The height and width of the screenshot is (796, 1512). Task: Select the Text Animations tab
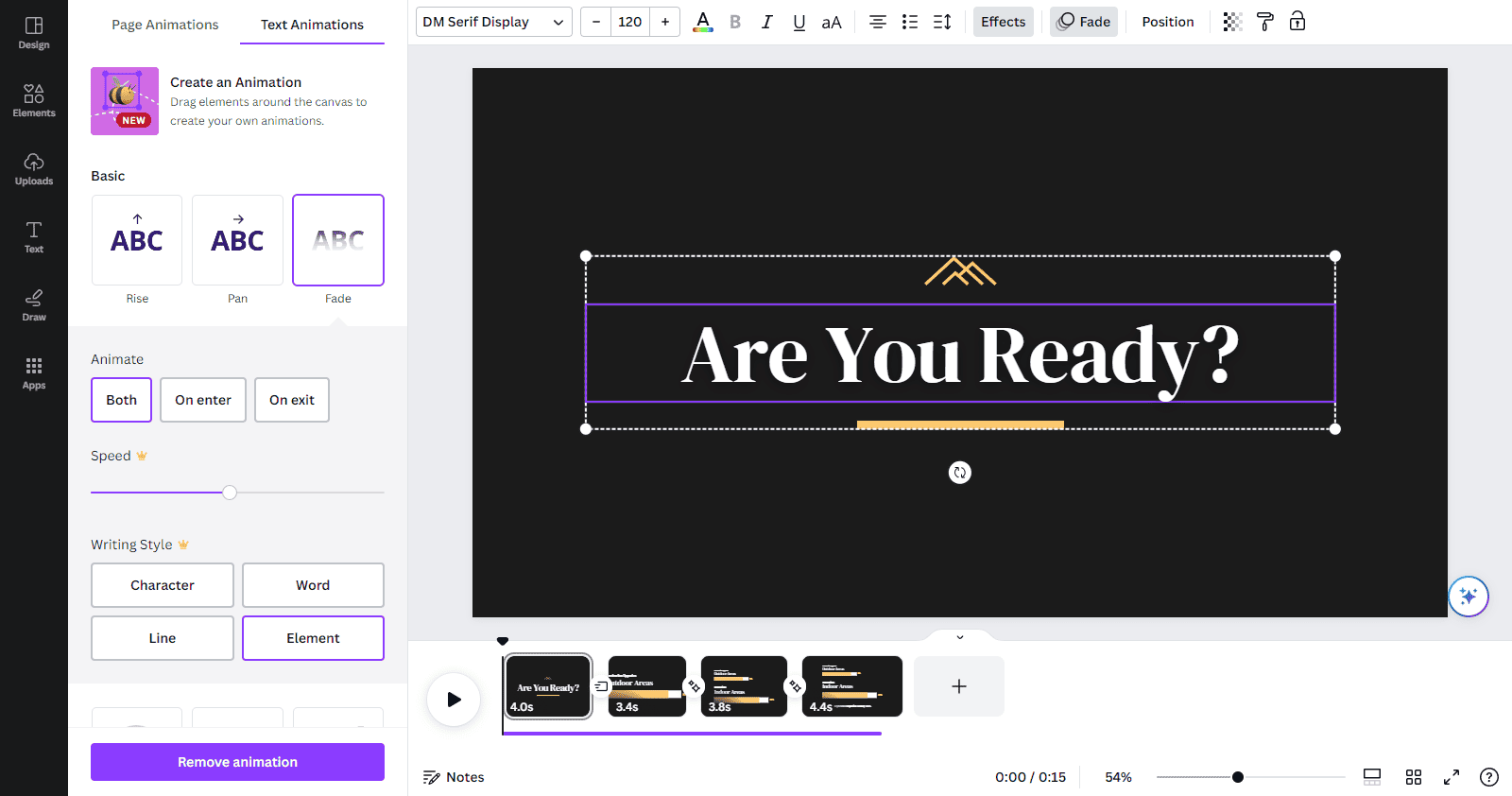point(312,25)
